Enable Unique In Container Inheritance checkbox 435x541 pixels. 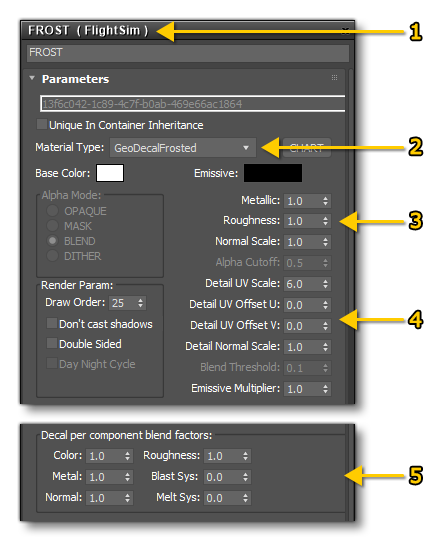tap(42, 124)
